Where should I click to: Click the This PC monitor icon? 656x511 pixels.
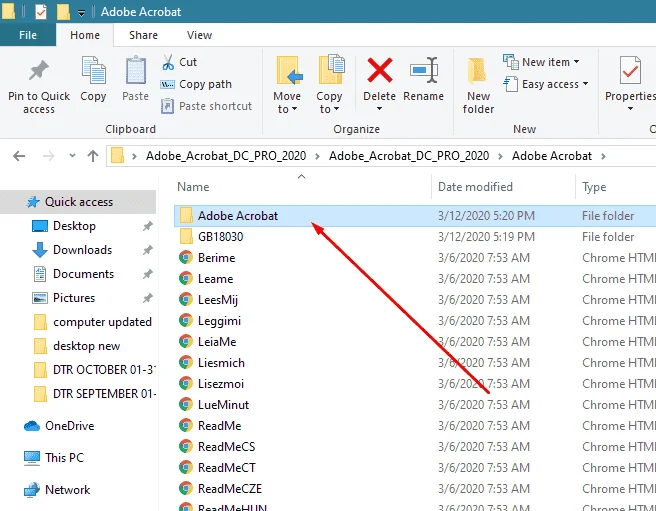tap(32, 458)
